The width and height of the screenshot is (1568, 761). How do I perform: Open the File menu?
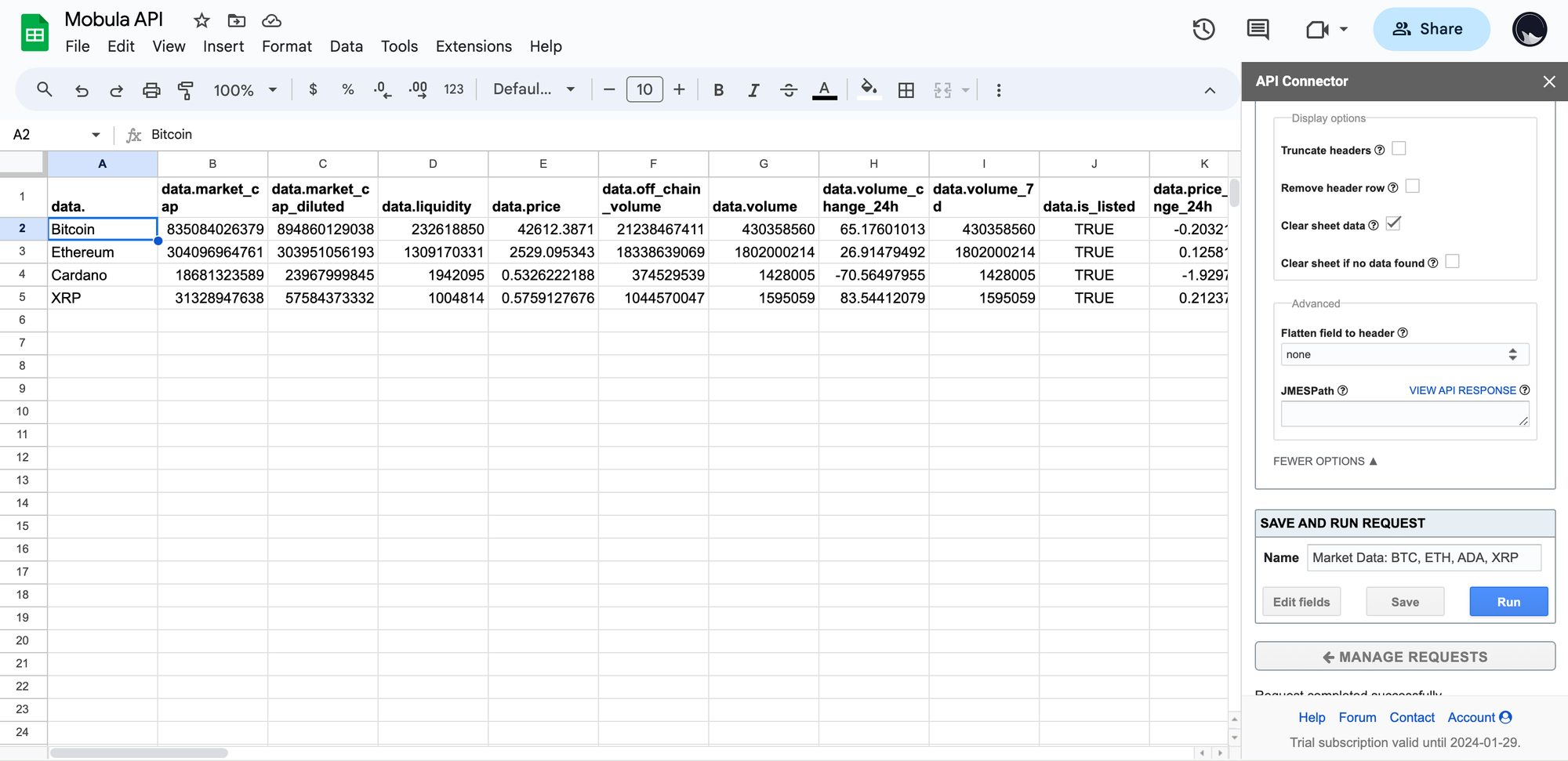[x=77, y=46]
